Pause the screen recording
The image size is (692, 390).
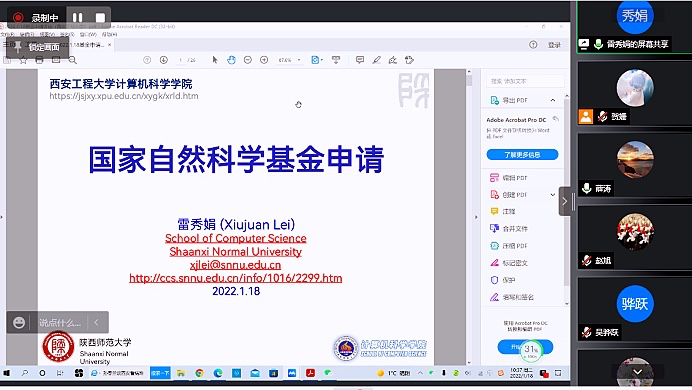pos(77,17)
